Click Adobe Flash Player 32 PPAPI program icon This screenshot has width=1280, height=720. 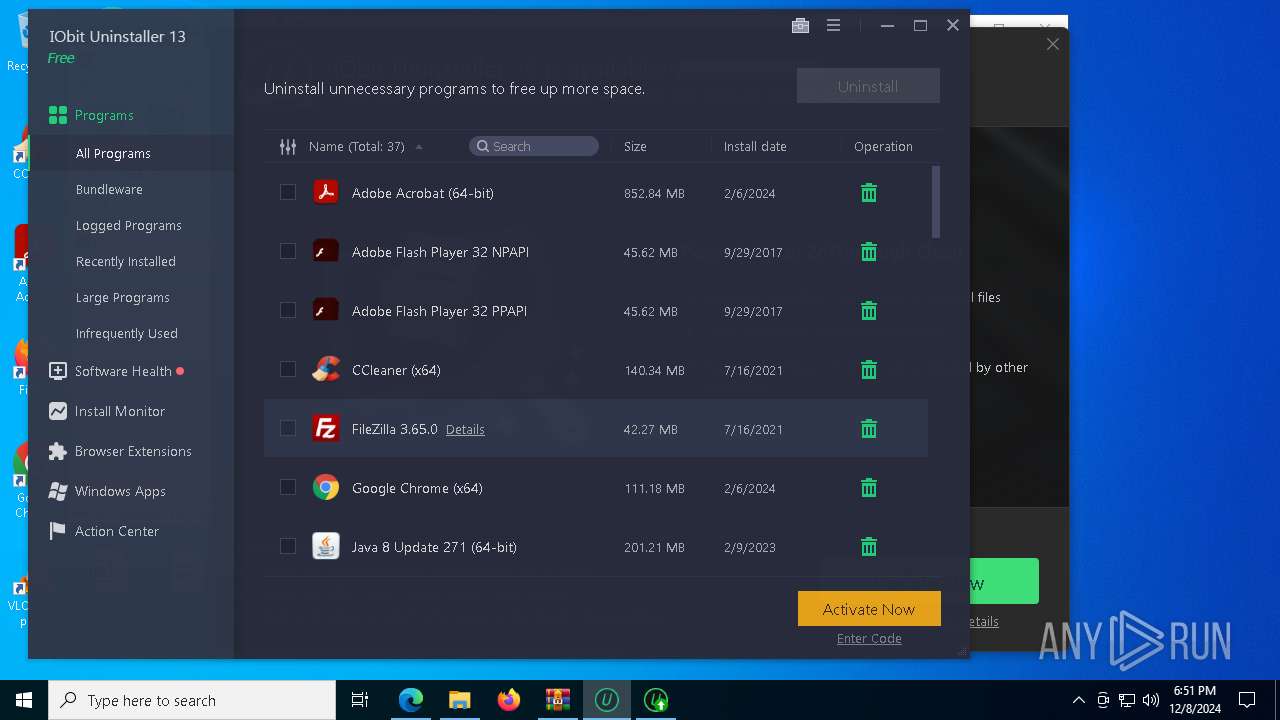coord(326,310)
